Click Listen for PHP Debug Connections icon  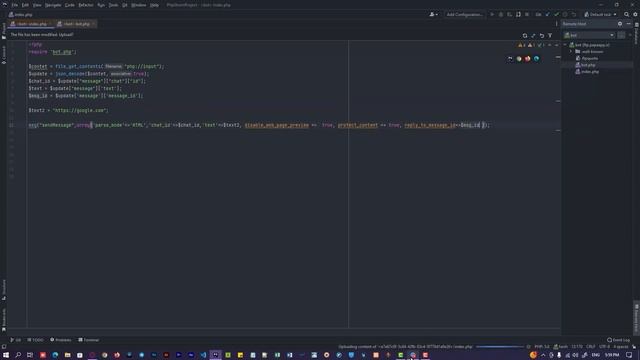pyautogui.click(x=518, y=14)
